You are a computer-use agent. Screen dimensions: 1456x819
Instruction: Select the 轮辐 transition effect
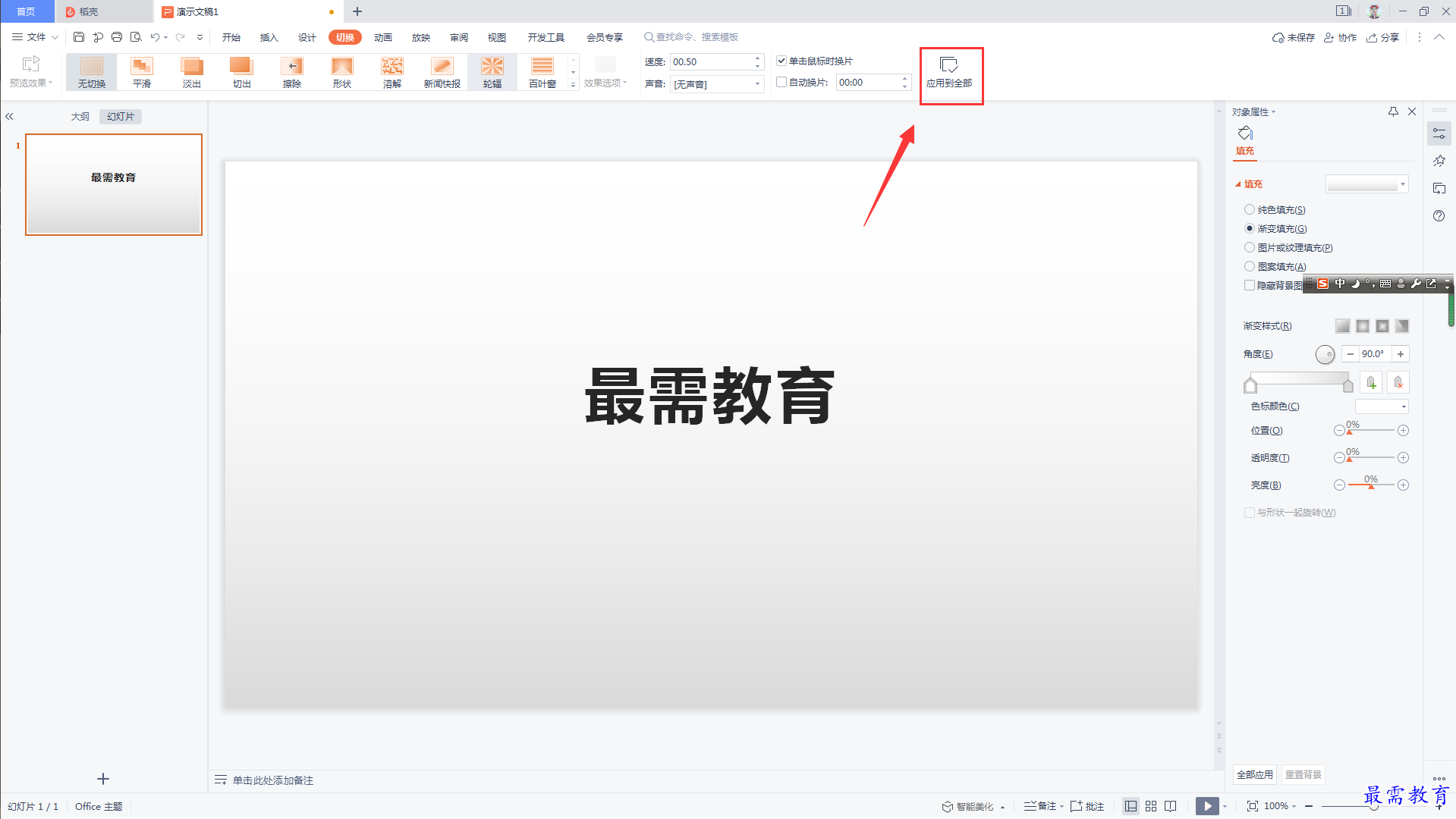492,73
